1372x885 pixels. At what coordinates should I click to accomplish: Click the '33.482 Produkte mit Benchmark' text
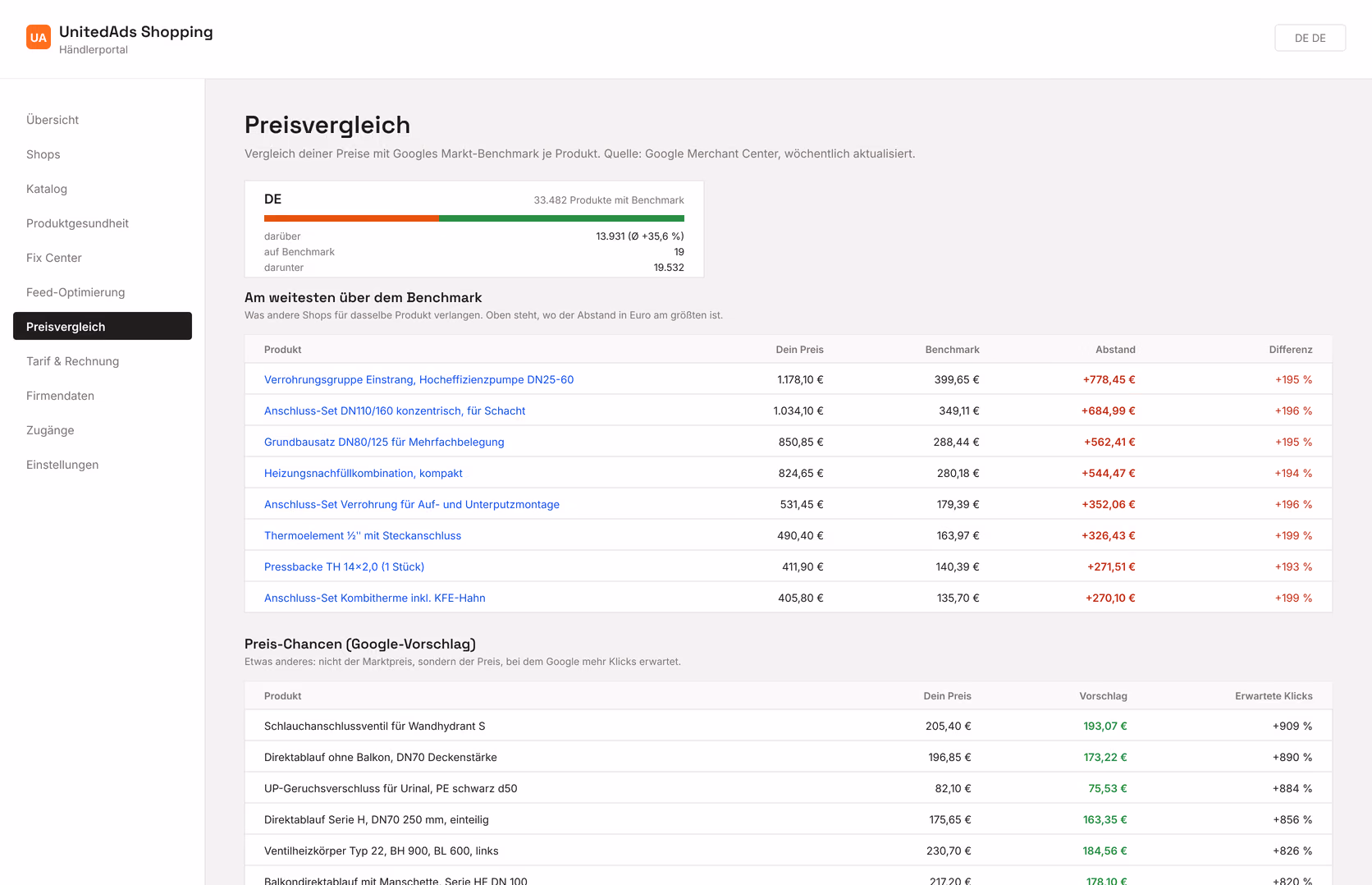(x=609, y=200)
